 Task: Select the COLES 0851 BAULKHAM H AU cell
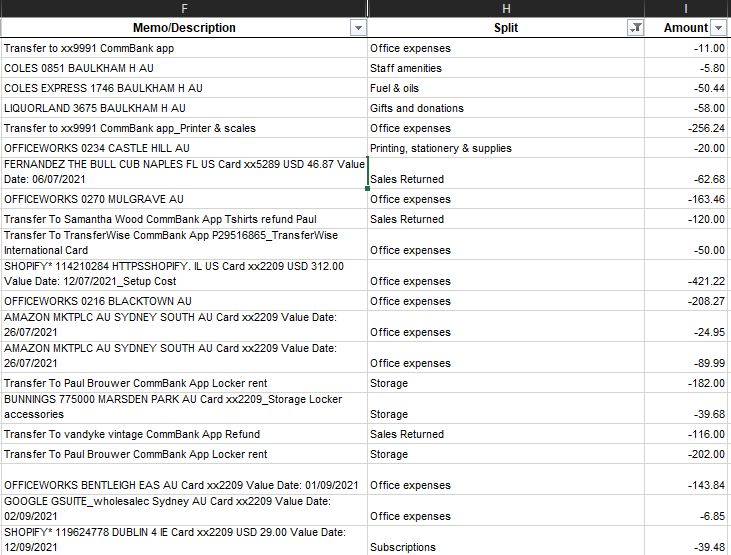click(184, 68)
